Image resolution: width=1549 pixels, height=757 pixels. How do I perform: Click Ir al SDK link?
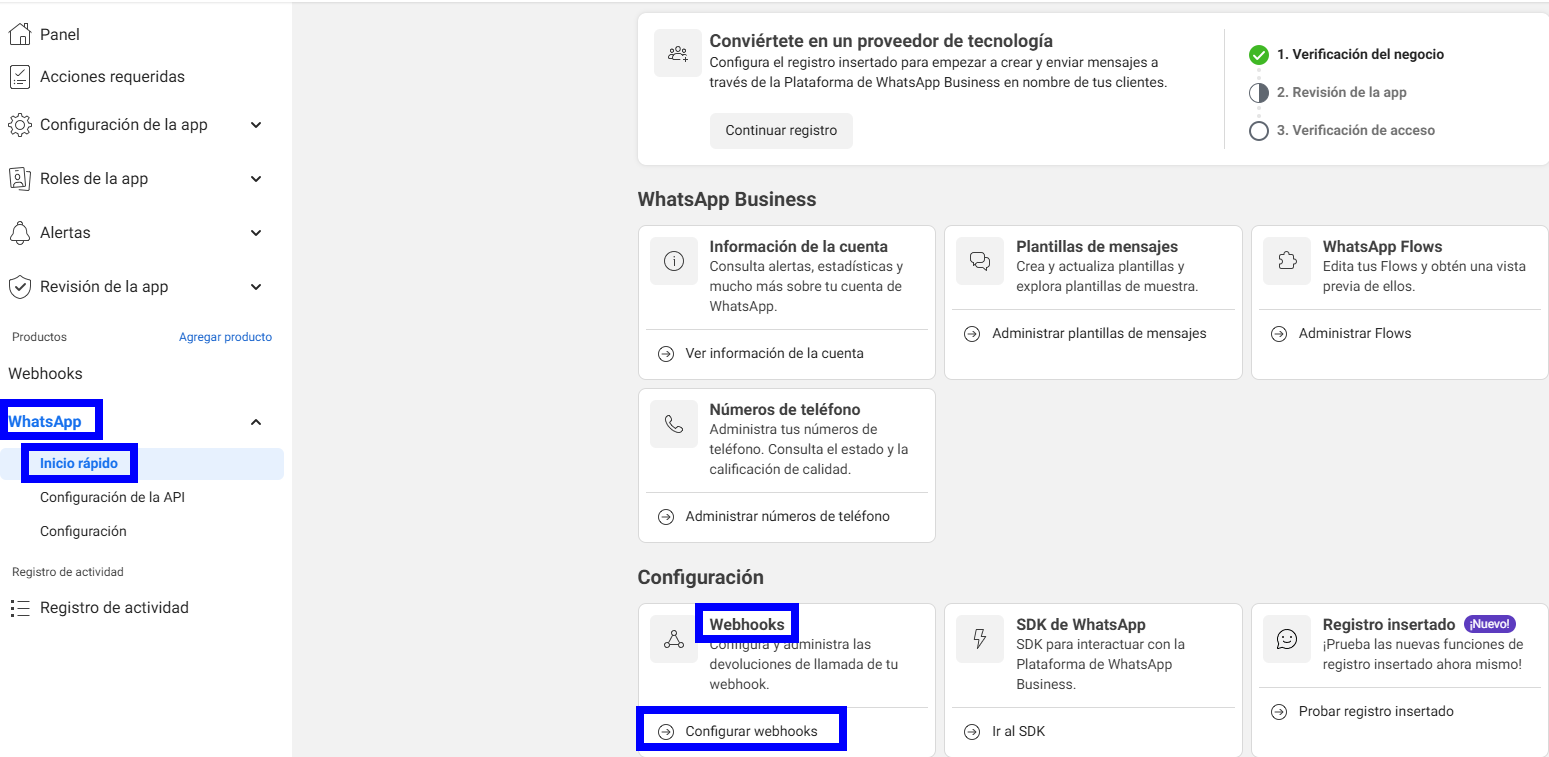point(1018,732)
